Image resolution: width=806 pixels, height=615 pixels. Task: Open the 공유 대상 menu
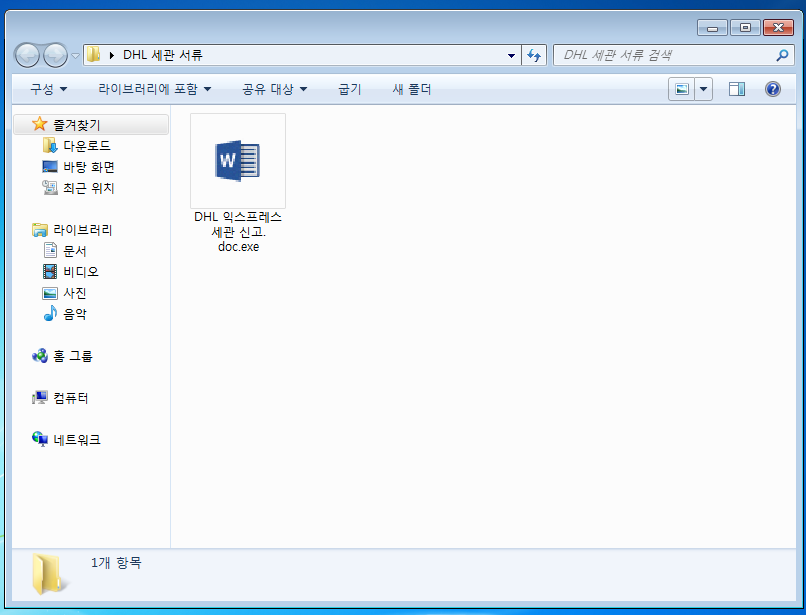(x=274, y=89)
